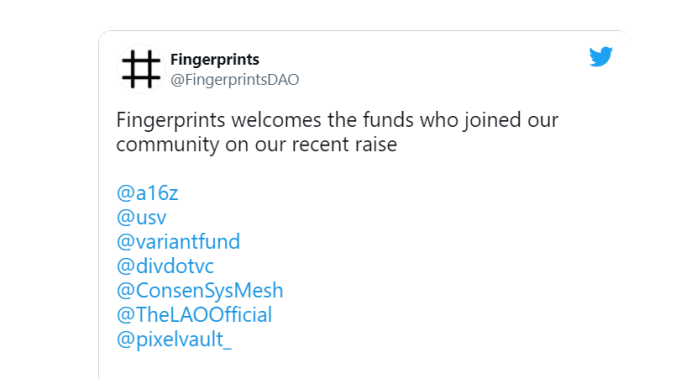Viewport: 687px width, 379px height.
Task: Open the @ConsenSysMesh mention link
Action: coord(200,290)
